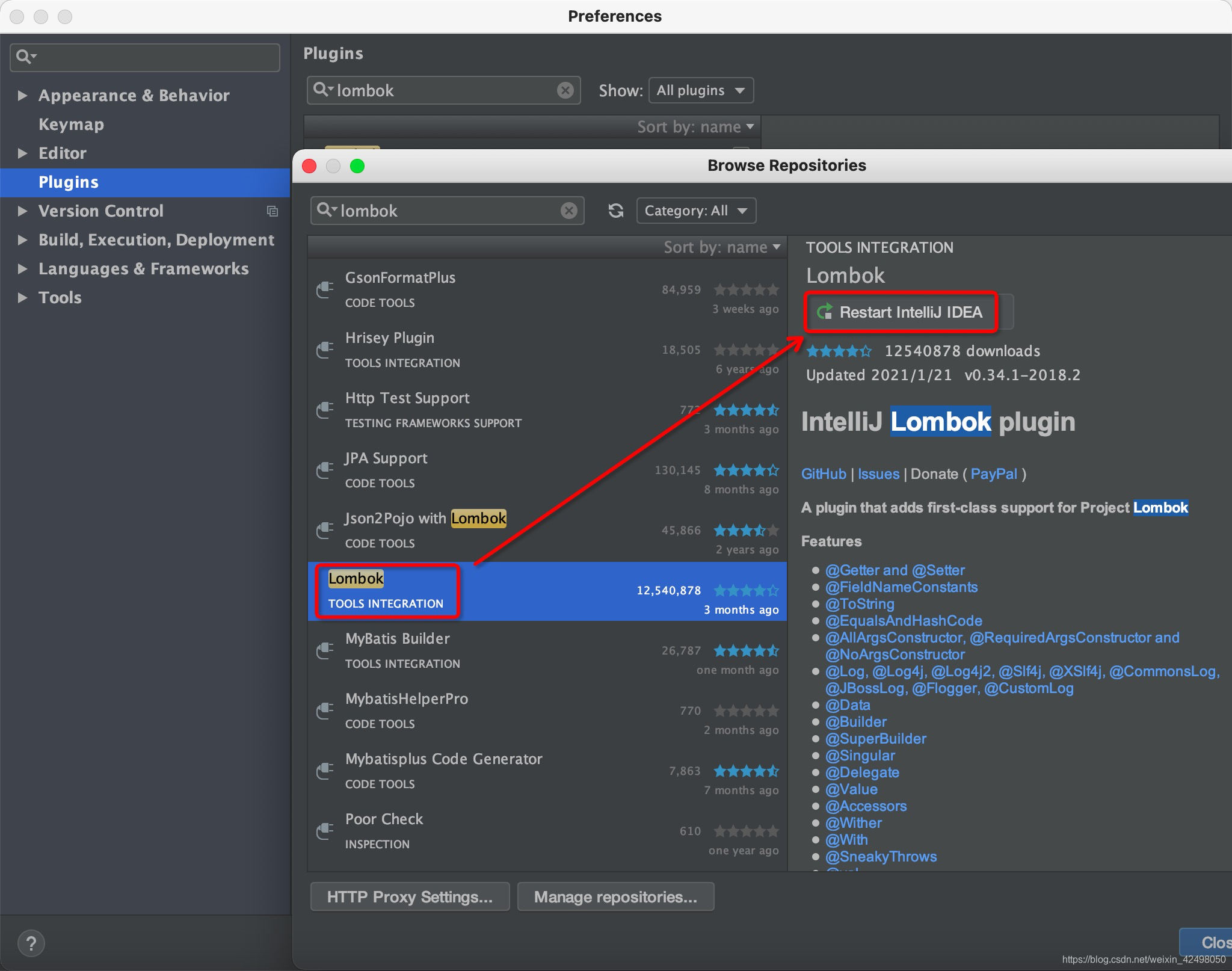This screenshot has width=1232, height=971.
Task: Clear the Plugins search field text
Action: (x=565, y=90)
